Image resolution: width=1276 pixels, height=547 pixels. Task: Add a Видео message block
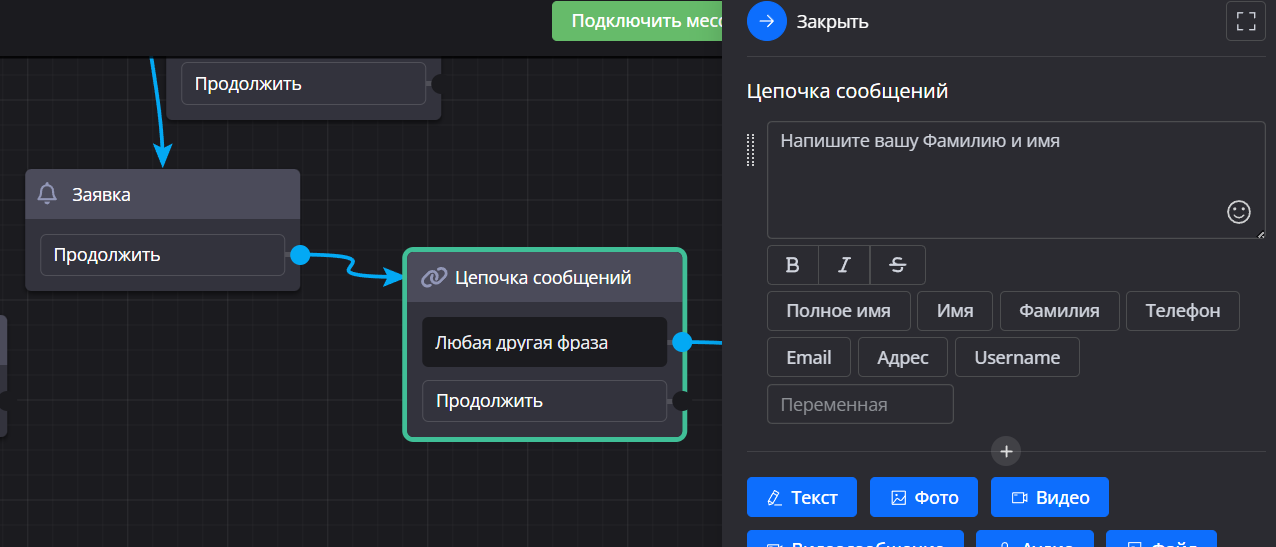tap(1049, 497)
